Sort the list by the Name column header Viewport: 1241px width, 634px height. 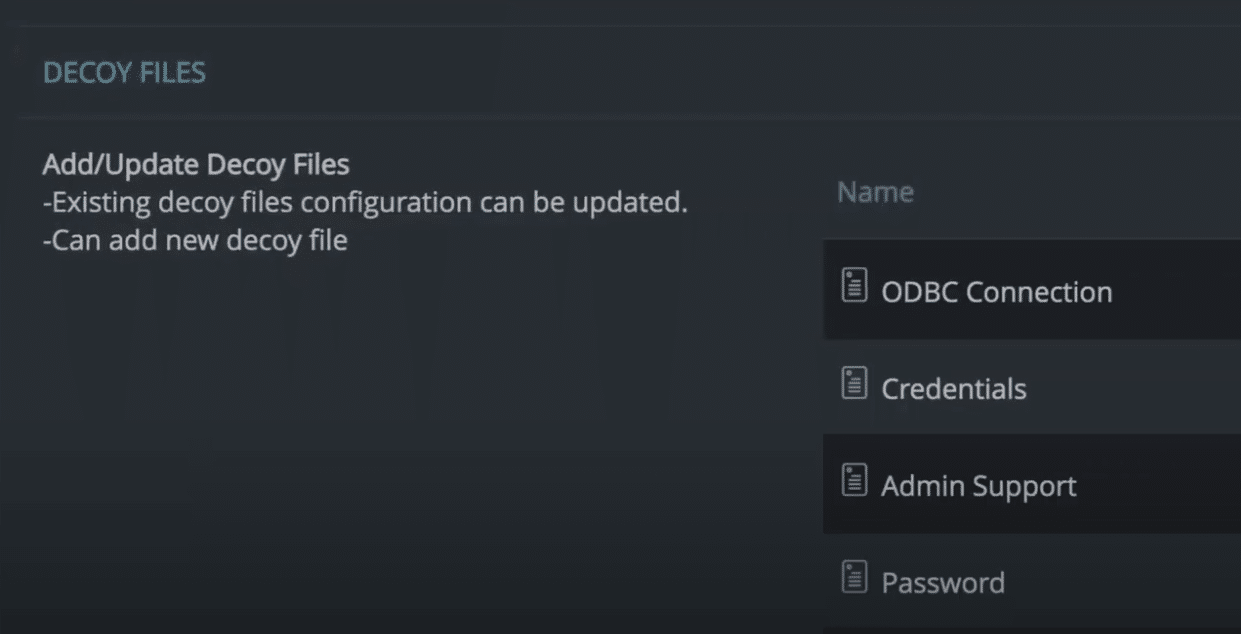click(875, 192)
